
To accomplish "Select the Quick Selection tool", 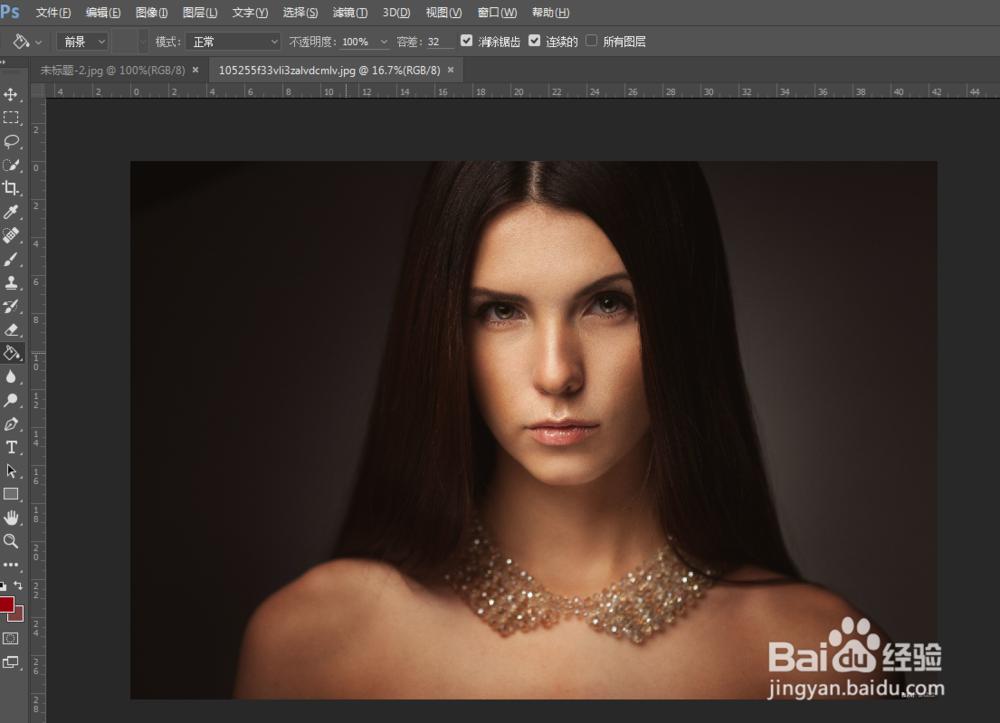I will [x=11, y=165].
